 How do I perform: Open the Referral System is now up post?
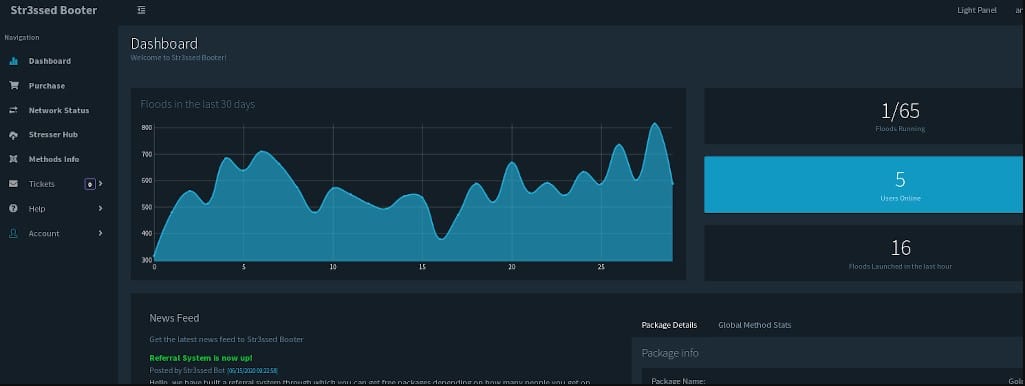tap(201, 358)
